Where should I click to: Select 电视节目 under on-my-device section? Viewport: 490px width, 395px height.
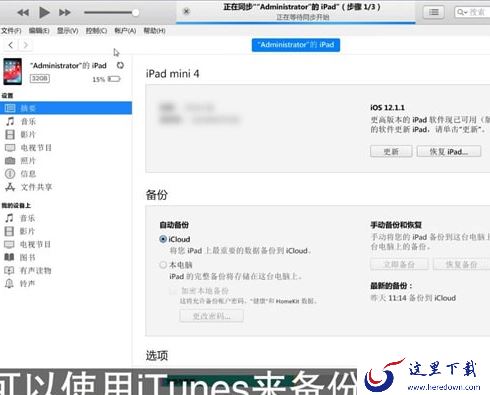click(x=66, y=244)
